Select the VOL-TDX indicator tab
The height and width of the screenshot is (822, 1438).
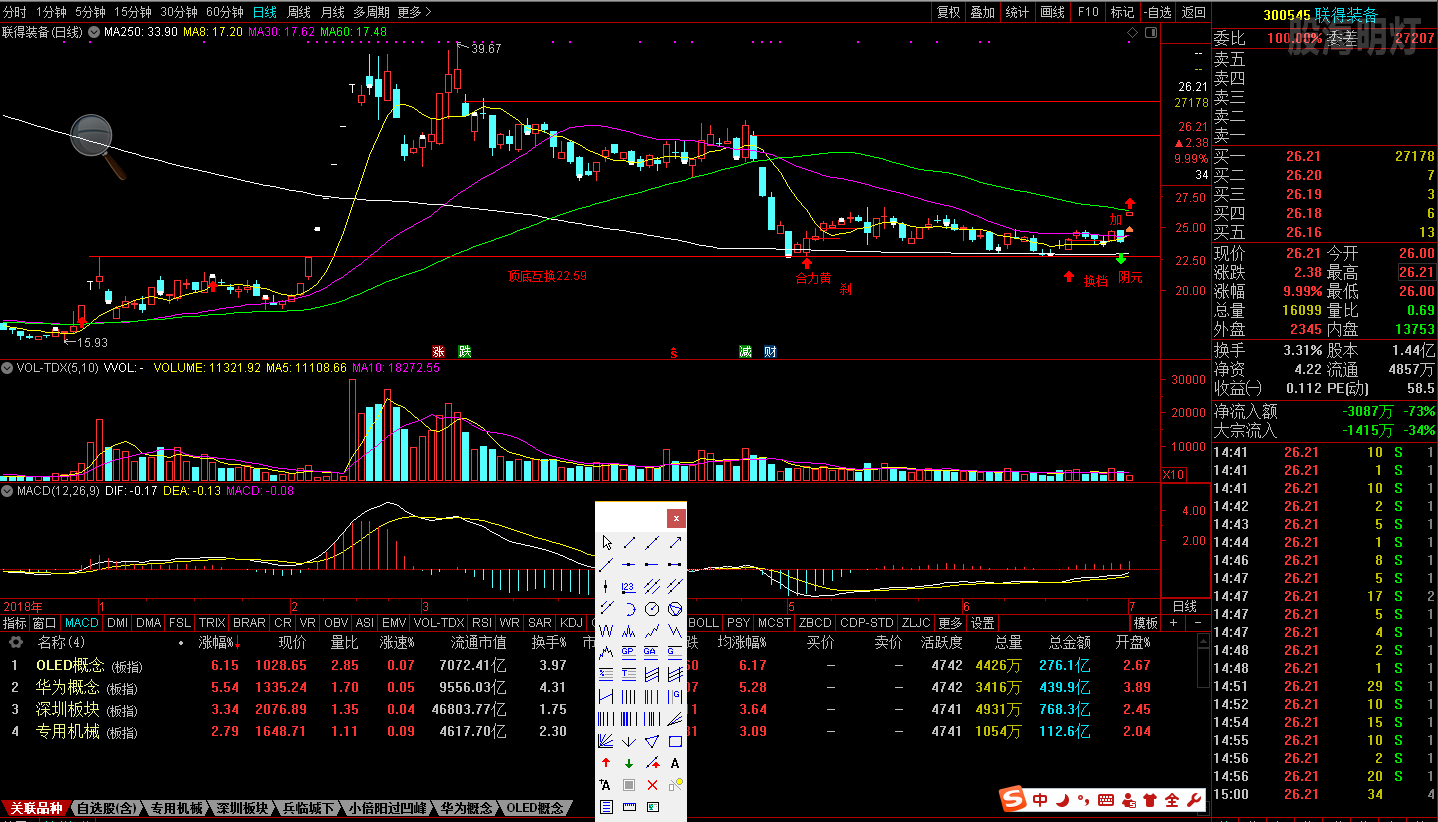[x=439, y=623]
